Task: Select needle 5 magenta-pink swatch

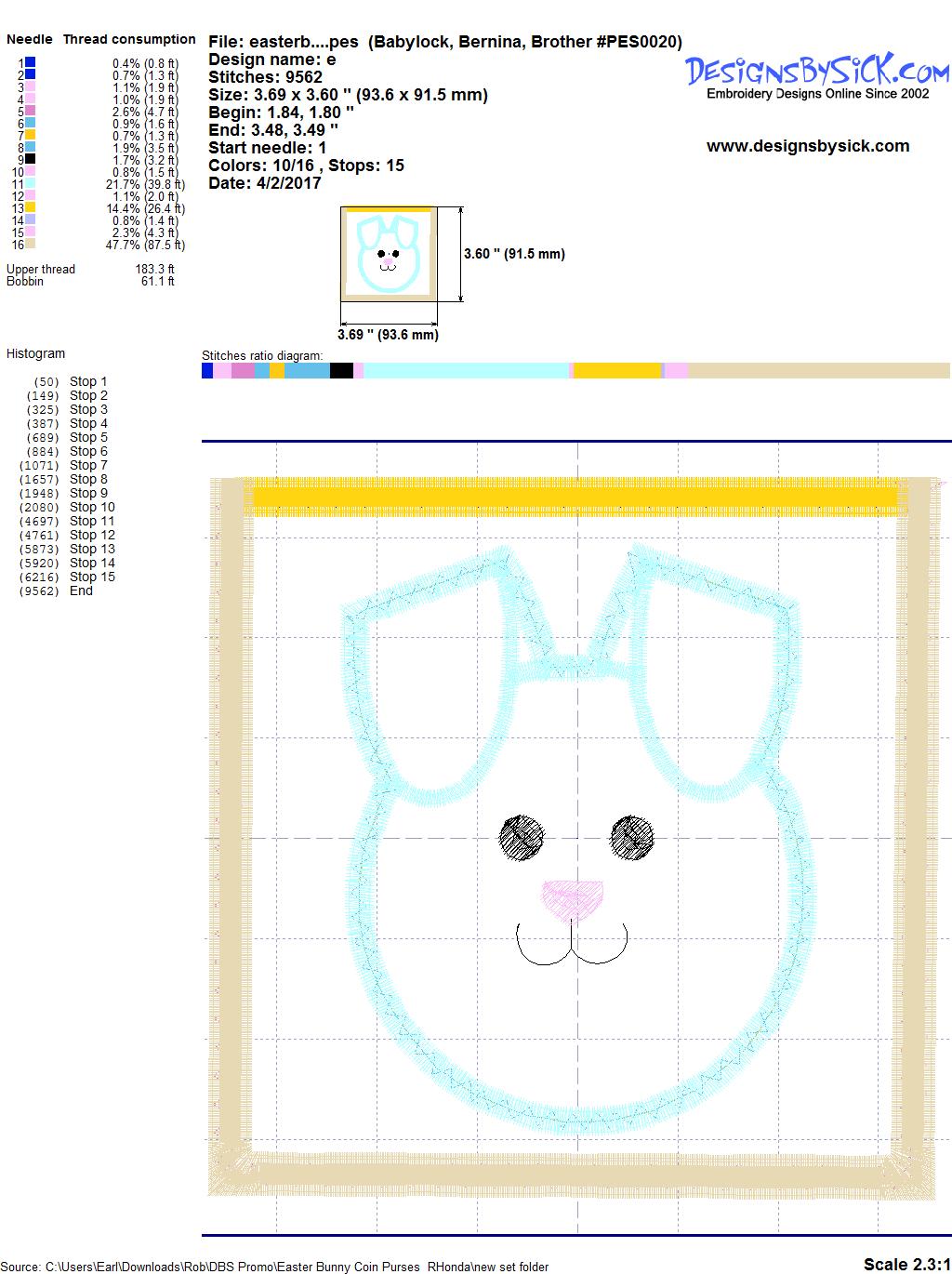Action: (x=31, y=111)
